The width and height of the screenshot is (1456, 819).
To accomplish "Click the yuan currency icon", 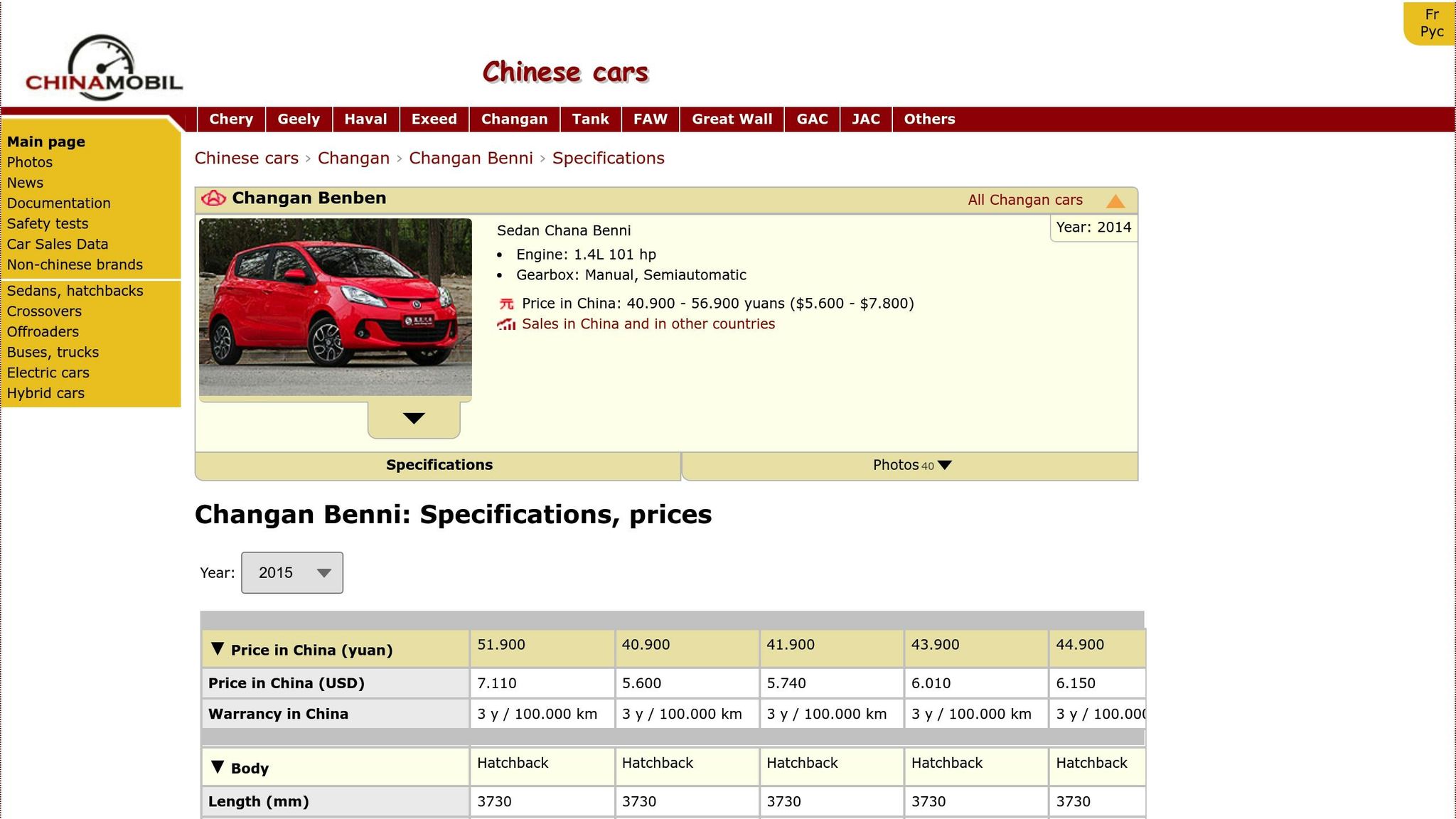I will coord(506,304).
